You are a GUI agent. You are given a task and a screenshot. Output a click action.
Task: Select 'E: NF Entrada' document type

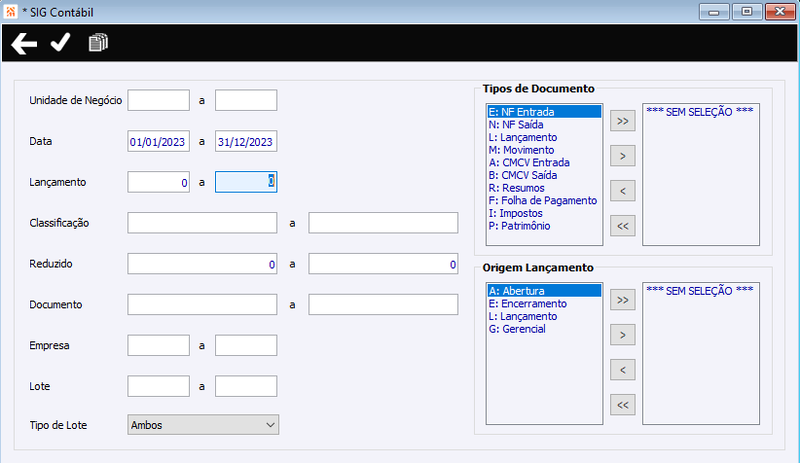pos(544,112)
